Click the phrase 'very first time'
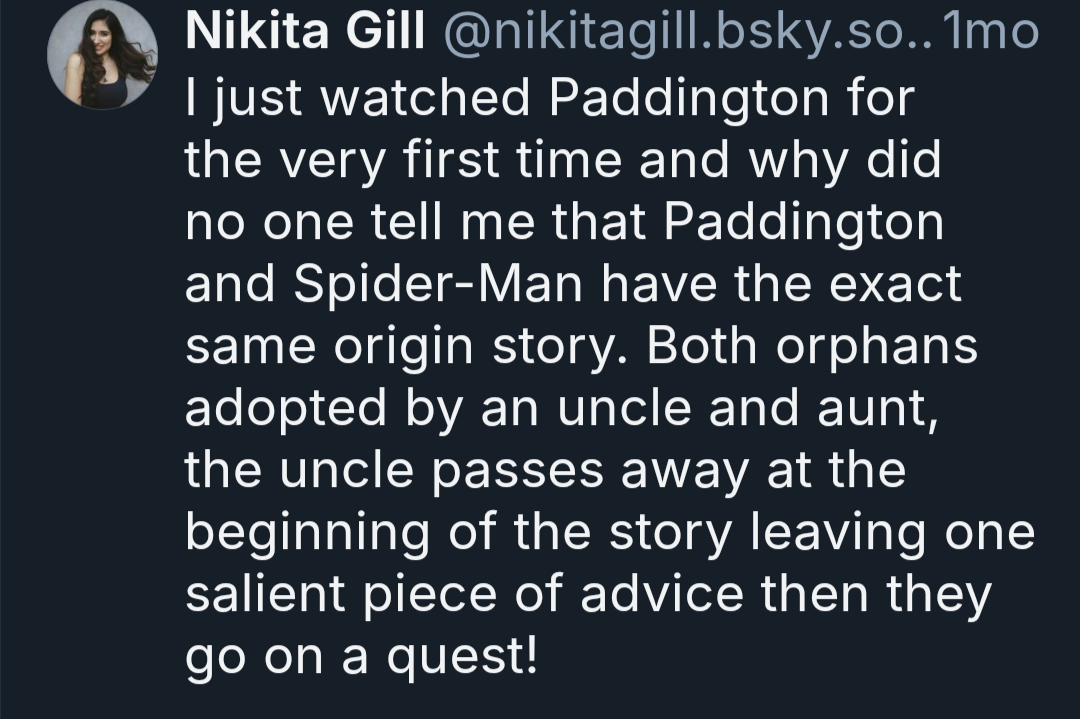The height and width of the screenshot is (719, 1080). pyautogui.click(x=450, y=160)
